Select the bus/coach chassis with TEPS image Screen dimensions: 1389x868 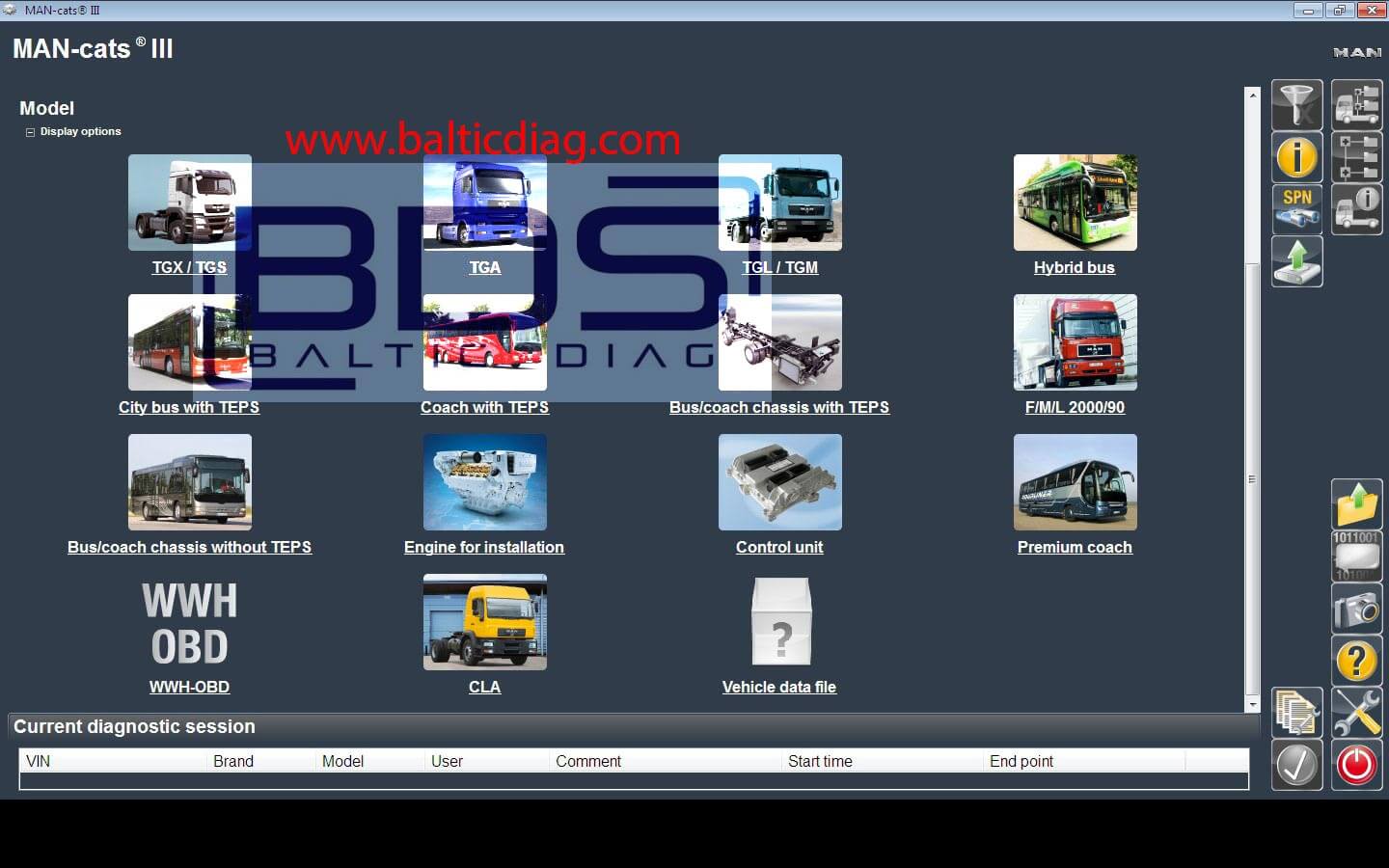780,342
